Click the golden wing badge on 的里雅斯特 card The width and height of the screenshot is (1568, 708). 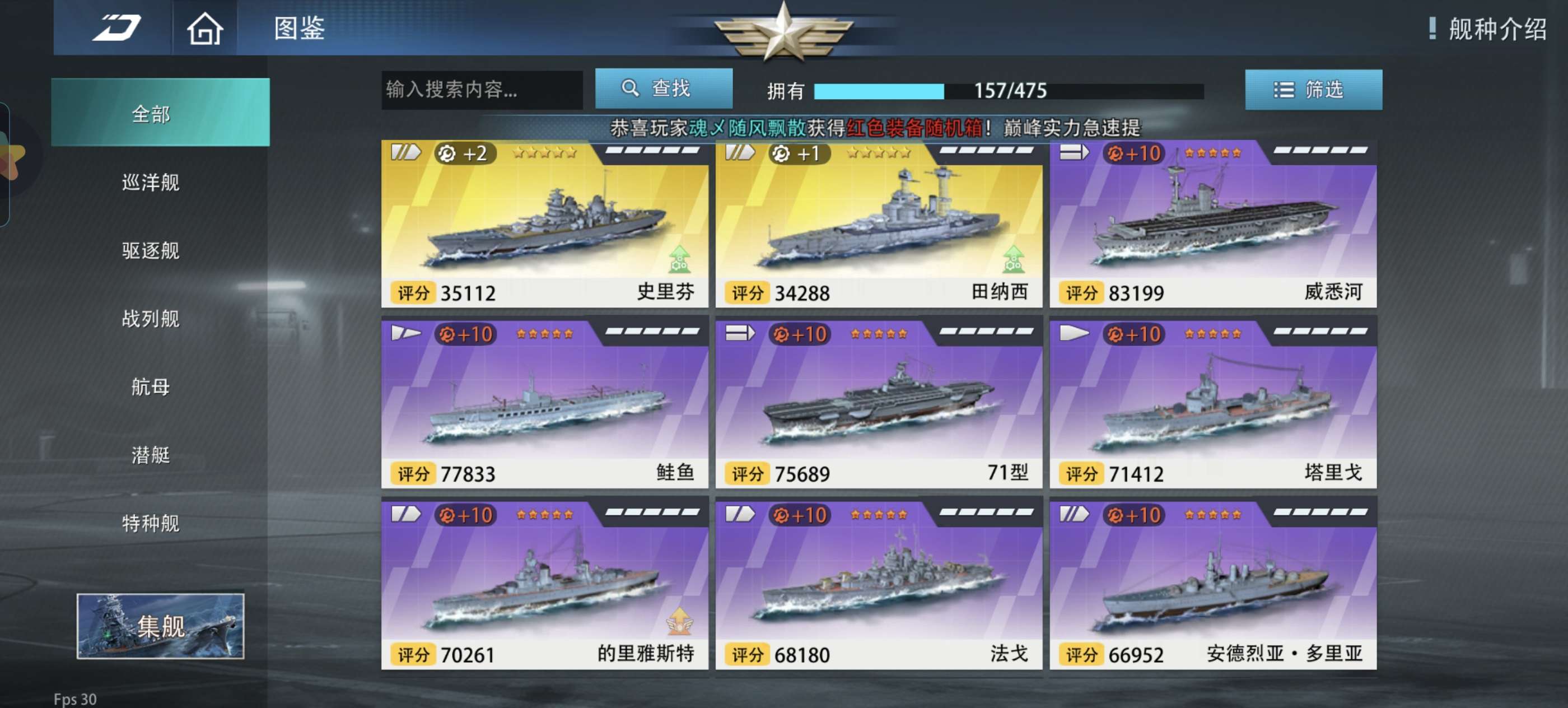(x=679, y=621)
